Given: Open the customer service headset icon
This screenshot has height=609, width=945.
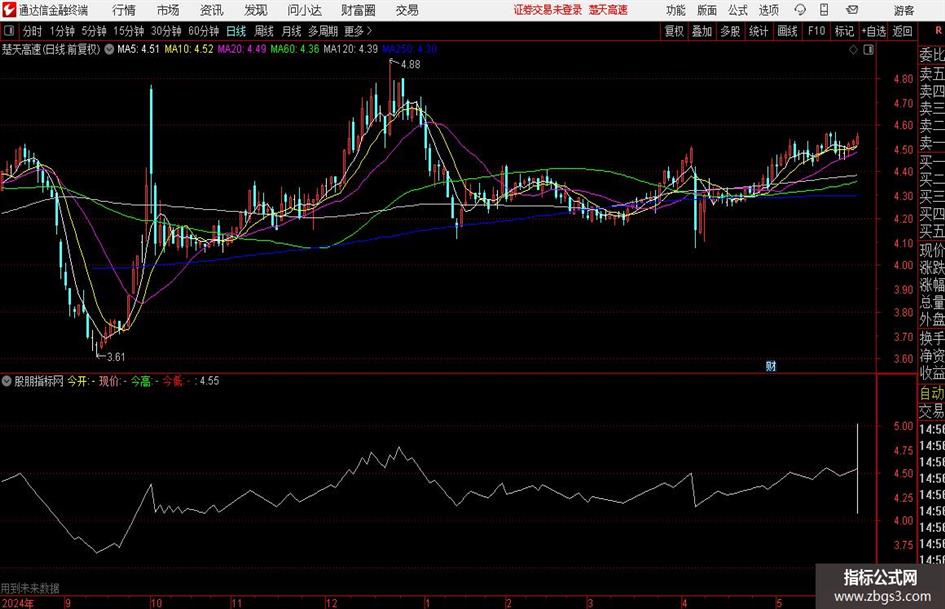Looking at the screenshot, I should tap(800, 10).
